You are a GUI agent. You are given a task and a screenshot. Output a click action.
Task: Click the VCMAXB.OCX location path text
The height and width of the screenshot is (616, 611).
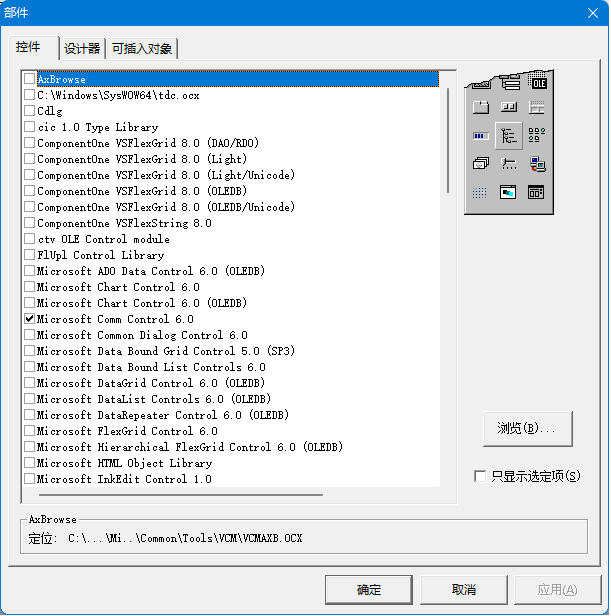point(185,538)
